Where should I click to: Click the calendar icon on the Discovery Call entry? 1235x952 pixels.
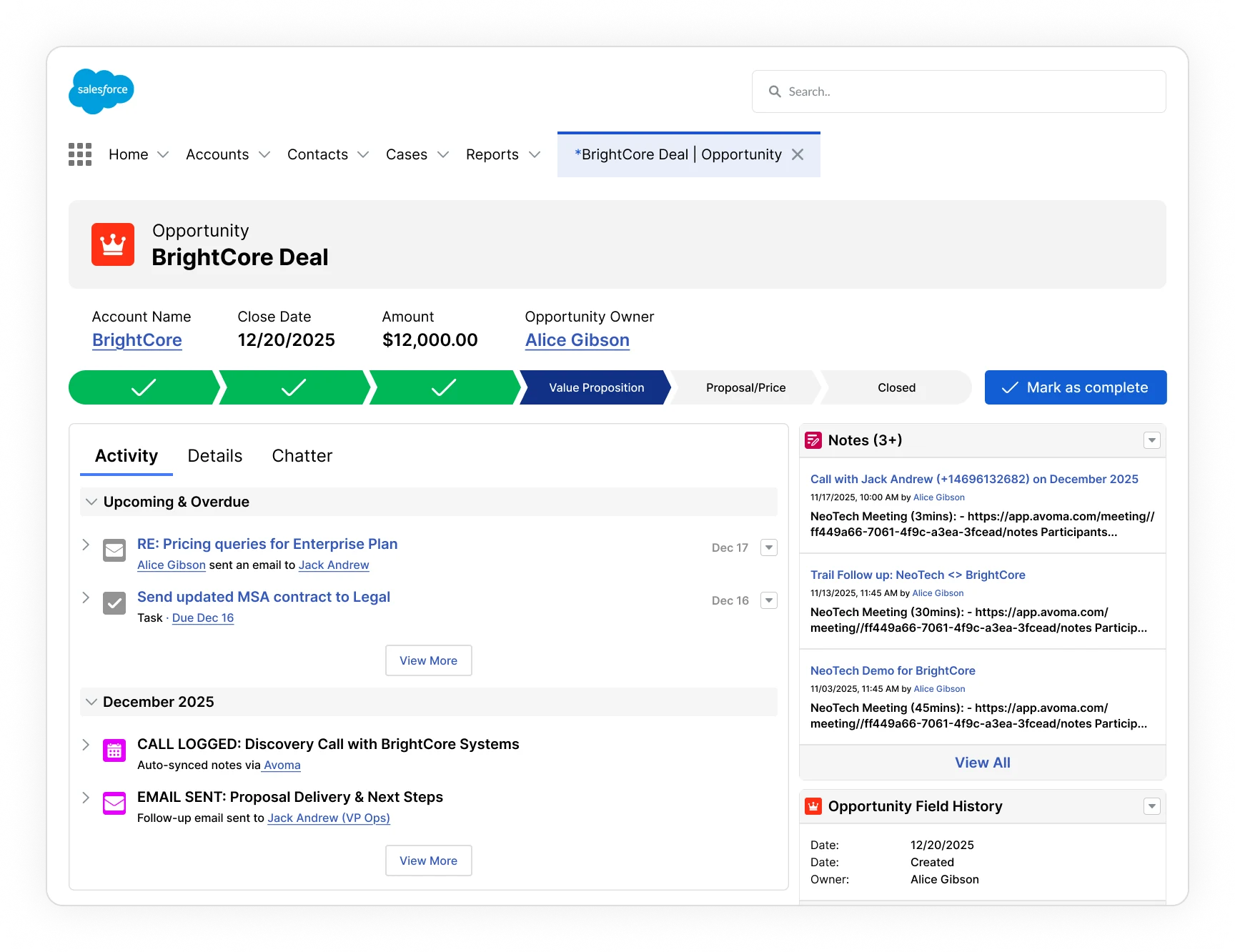114,750
